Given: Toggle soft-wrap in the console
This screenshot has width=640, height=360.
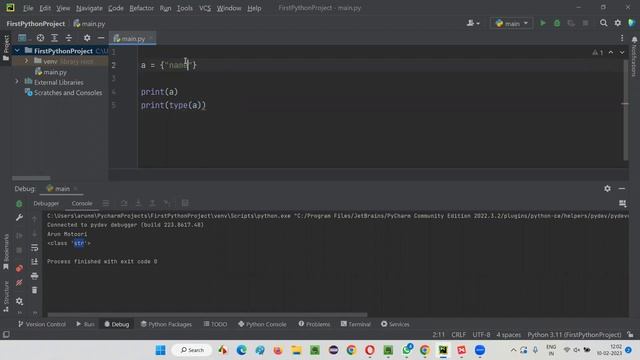Looking at the screenshot, I should coord(34,248).
